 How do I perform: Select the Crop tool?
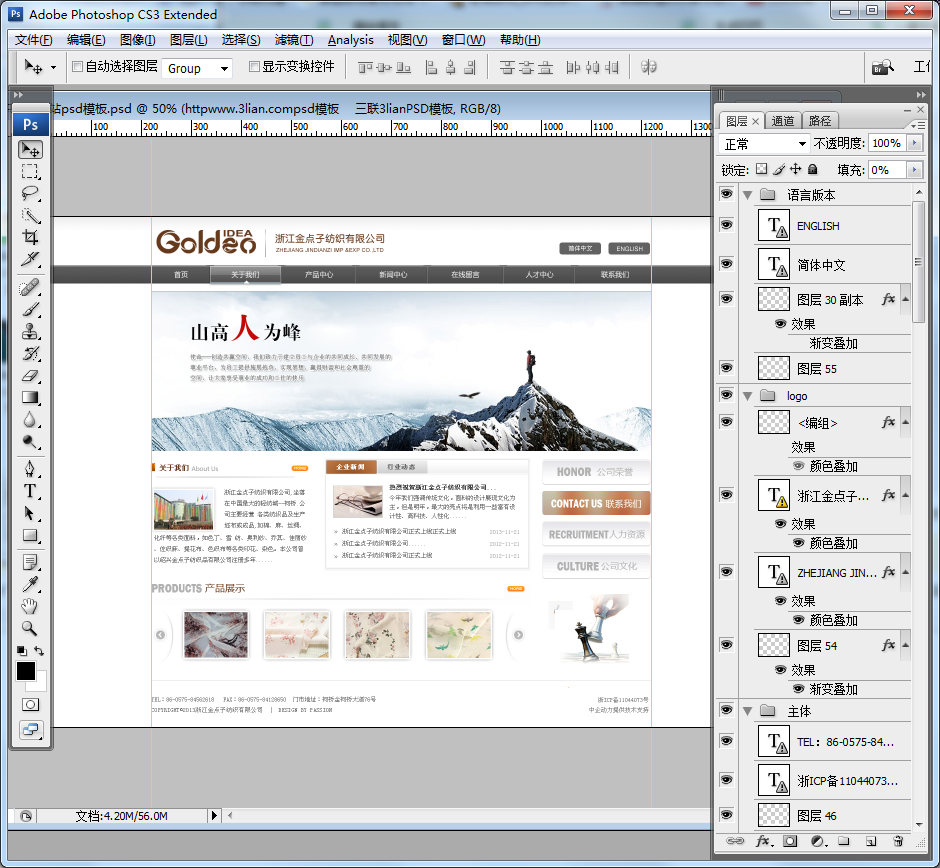click(x=30, y=237)
